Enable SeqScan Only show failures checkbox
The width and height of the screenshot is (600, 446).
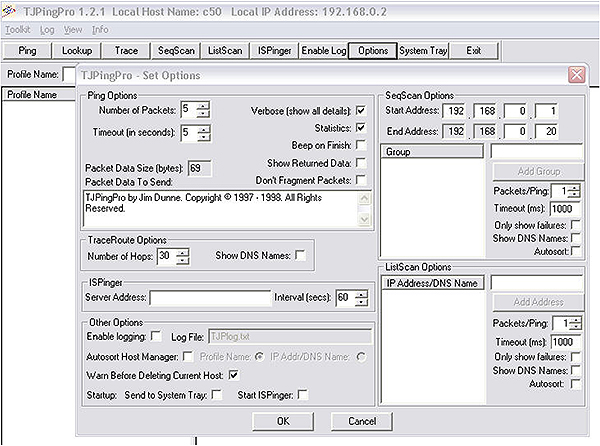pos(575,225)
